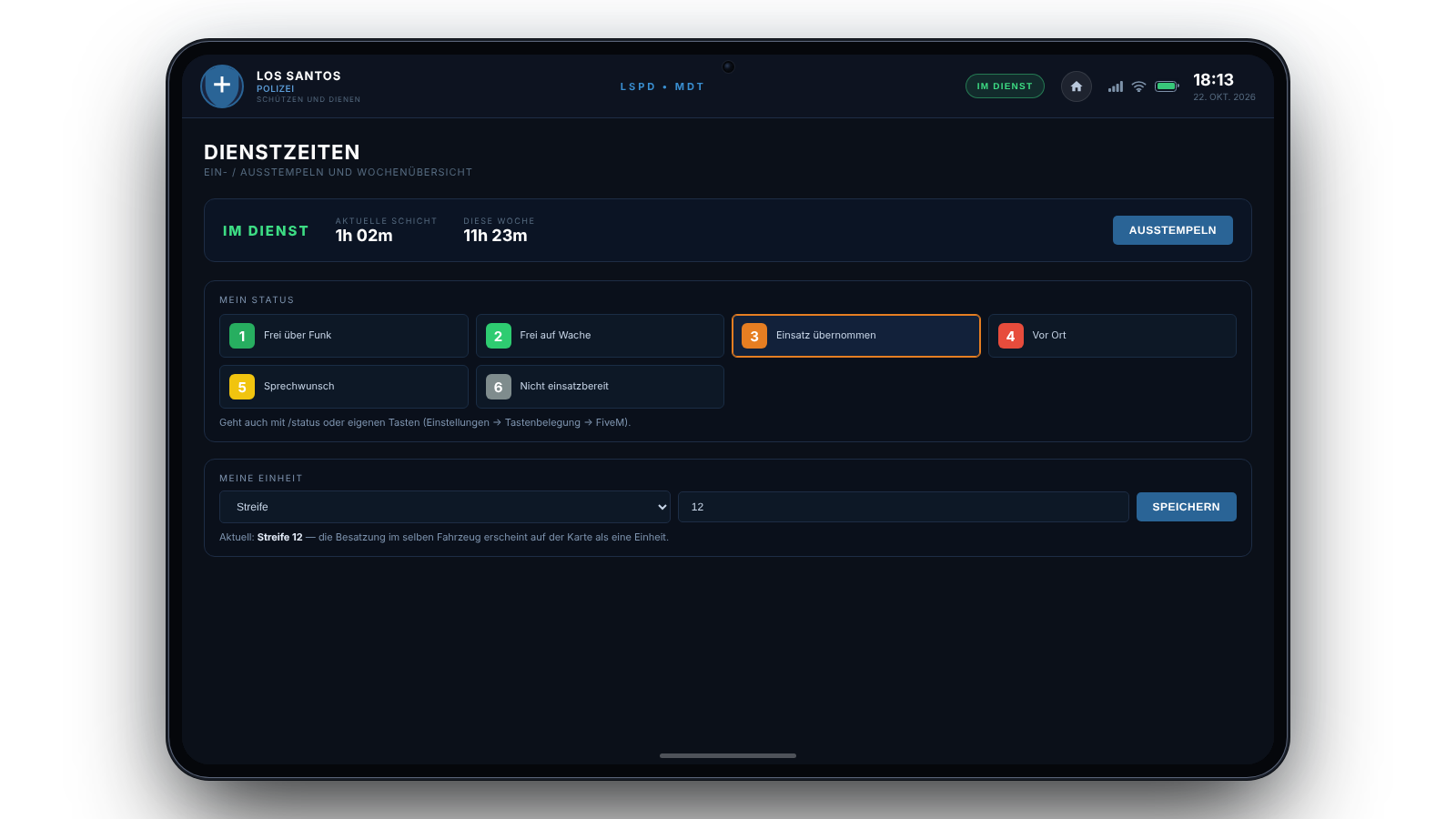Click the grey number 6 status badge
Screen dimensions: 1456x819
coord(498,387)
